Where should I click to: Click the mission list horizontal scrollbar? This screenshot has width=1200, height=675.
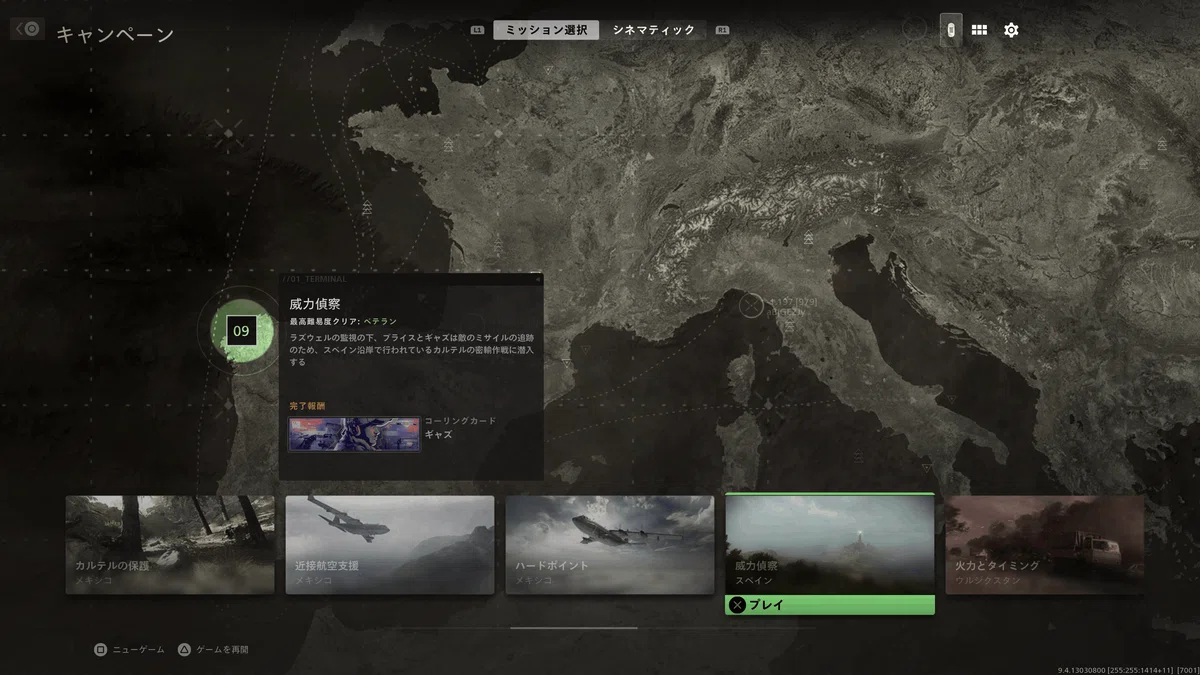coord(574,628)
